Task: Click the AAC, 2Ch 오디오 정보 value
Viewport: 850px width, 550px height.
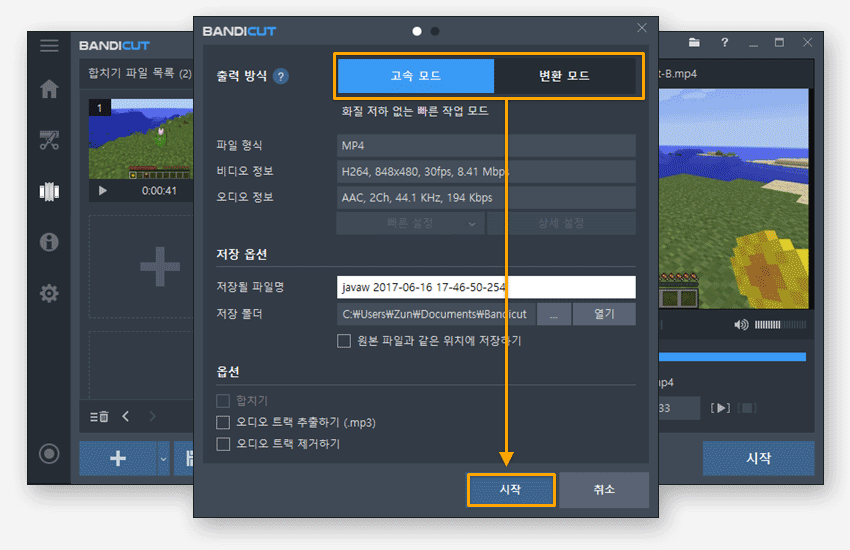Action: click(486, 198)
